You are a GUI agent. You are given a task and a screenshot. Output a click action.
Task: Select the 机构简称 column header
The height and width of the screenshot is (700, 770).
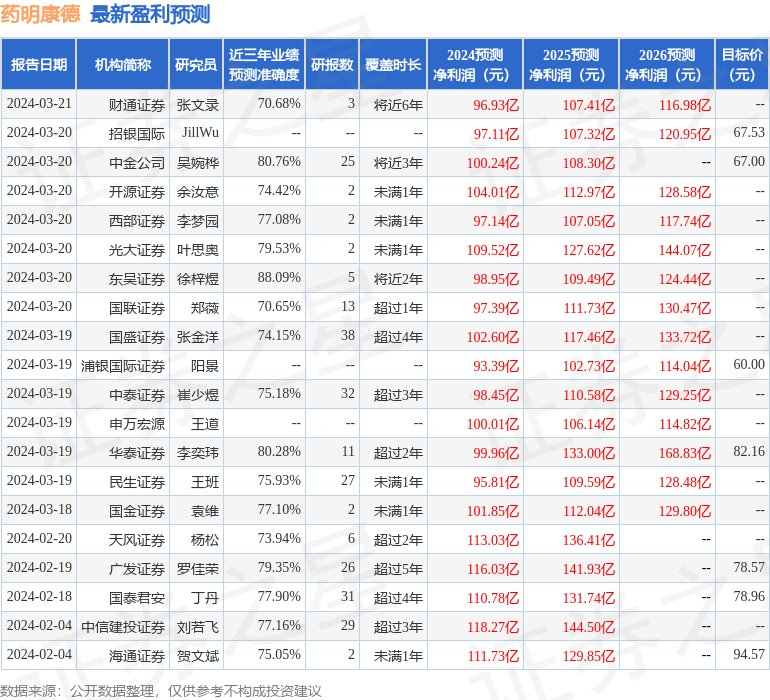(x=123, y=64)
